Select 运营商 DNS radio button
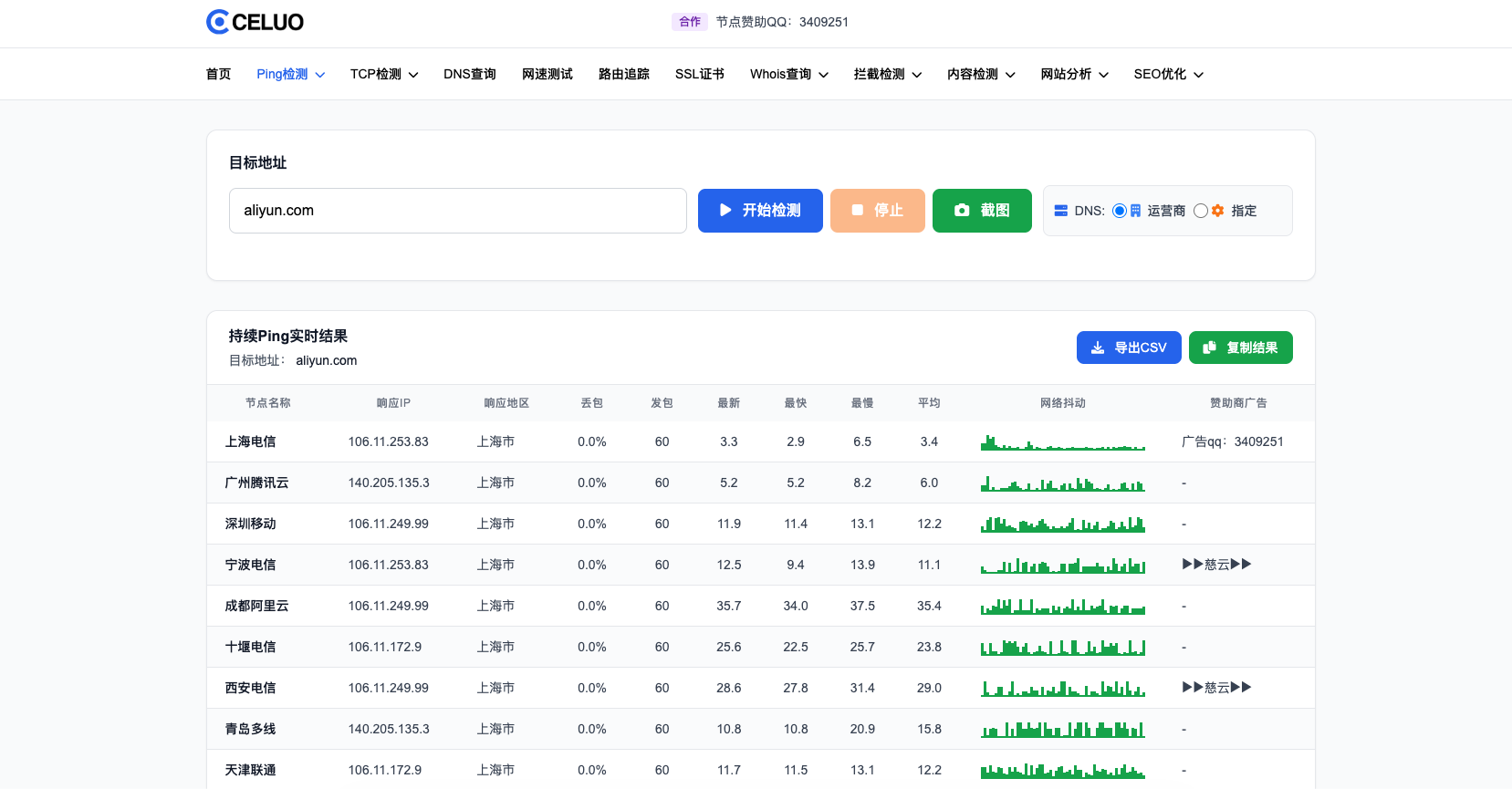1512x789 pixels. pos(1120,211)
